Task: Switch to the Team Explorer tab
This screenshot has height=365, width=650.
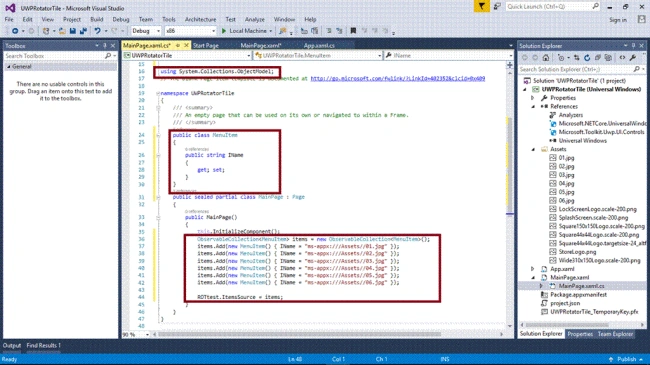Action: (x=616, y=334)
